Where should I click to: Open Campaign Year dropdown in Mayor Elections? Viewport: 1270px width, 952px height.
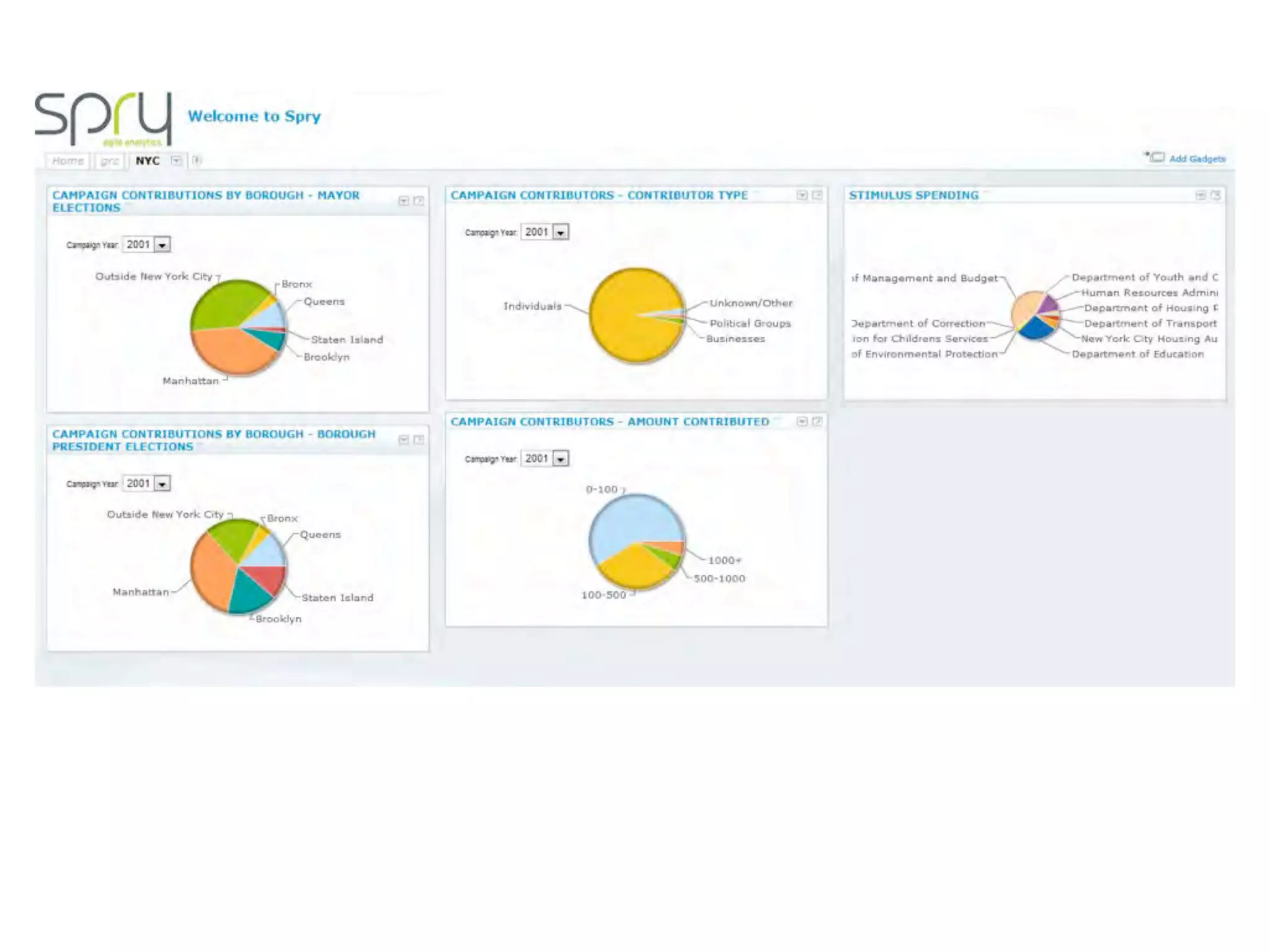point(162,245)
